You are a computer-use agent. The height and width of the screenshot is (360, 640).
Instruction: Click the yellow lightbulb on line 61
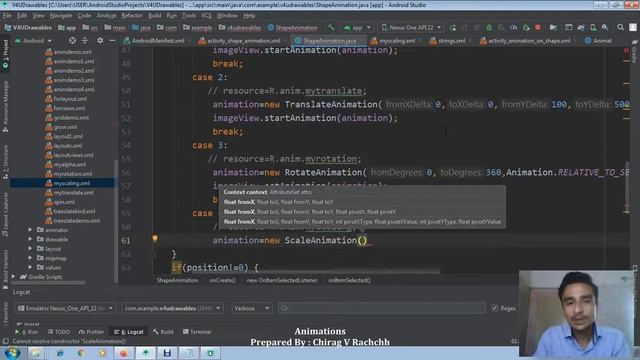(x=155, y=238)
